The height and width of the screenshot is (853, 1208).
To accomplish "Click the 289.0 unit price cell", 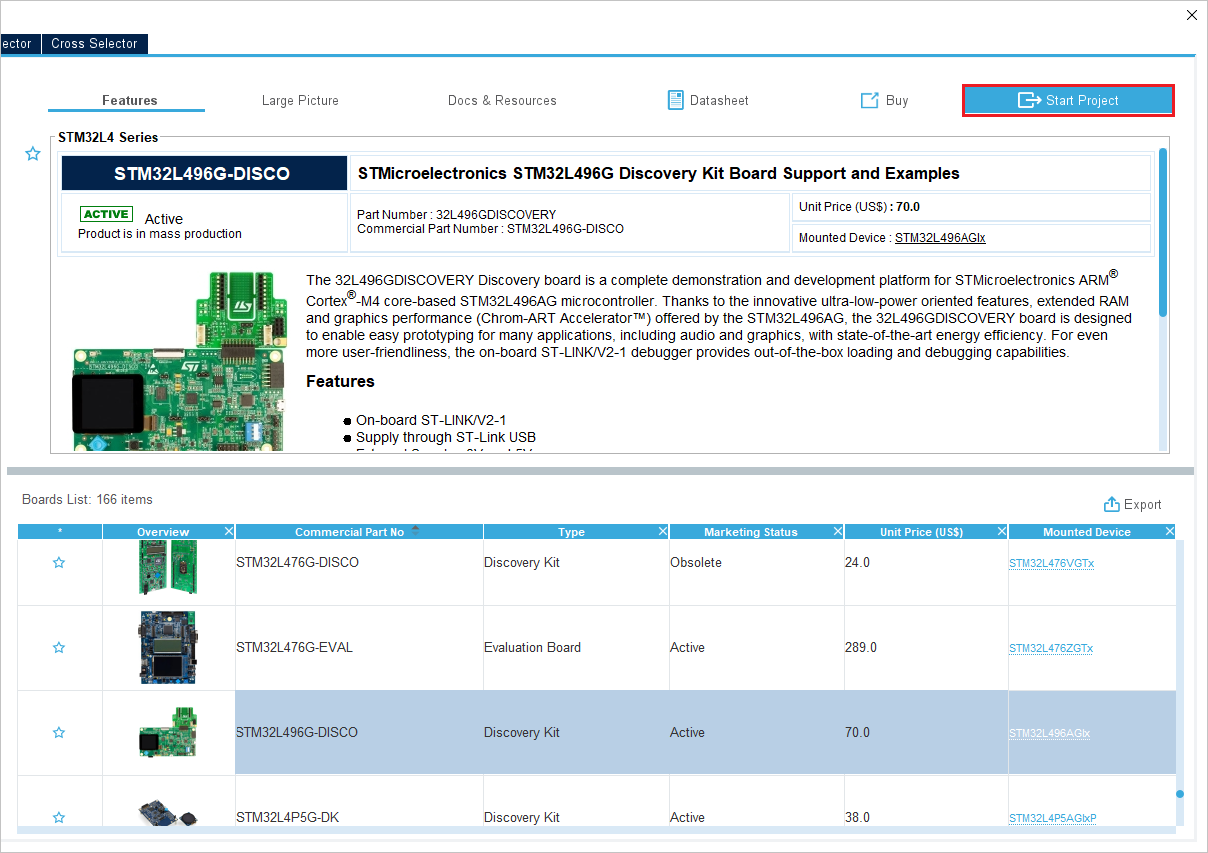I will (x=926, y=648).
